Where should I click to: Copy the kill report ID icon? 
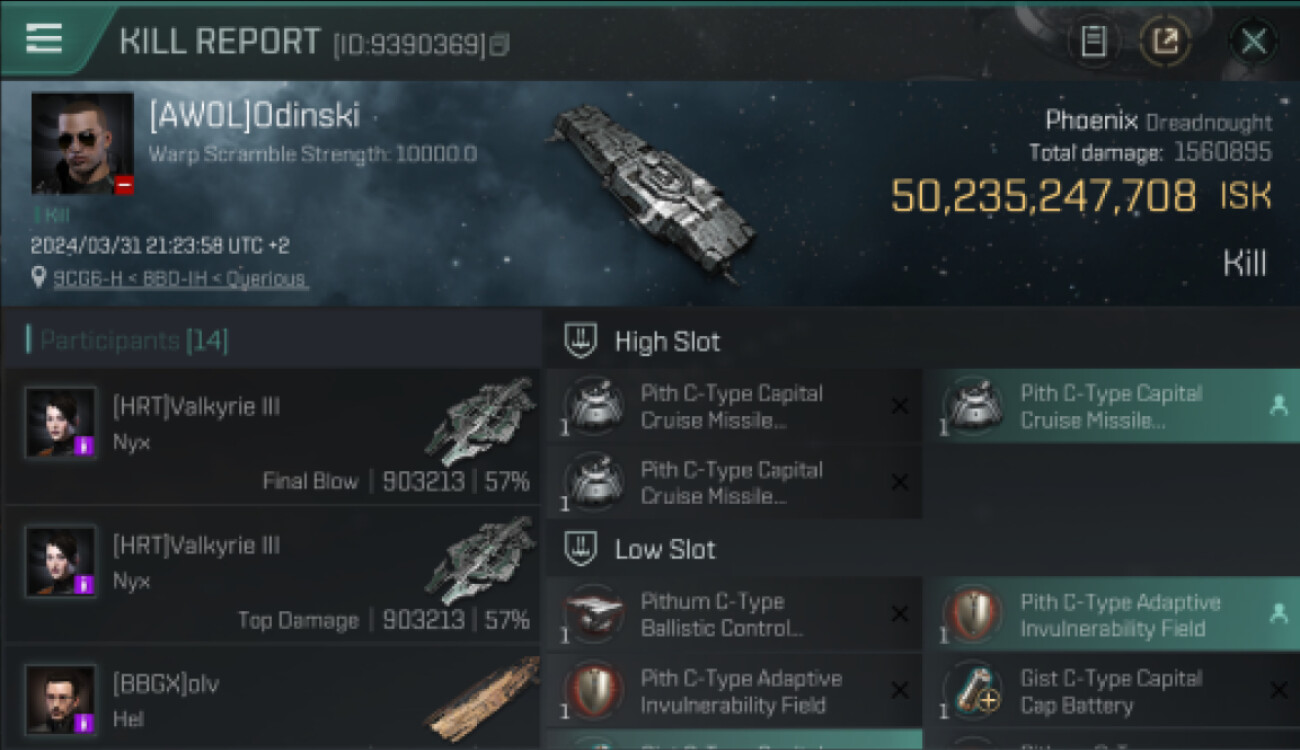pyautogui.click(x=499, y=44)
